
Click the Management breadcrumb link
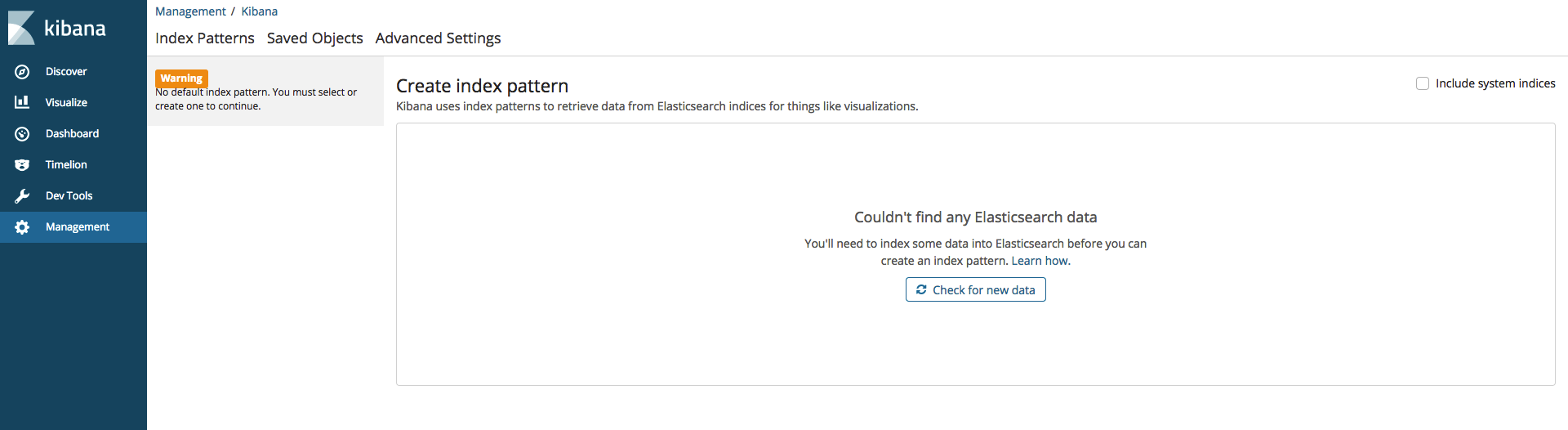point(190,11)
